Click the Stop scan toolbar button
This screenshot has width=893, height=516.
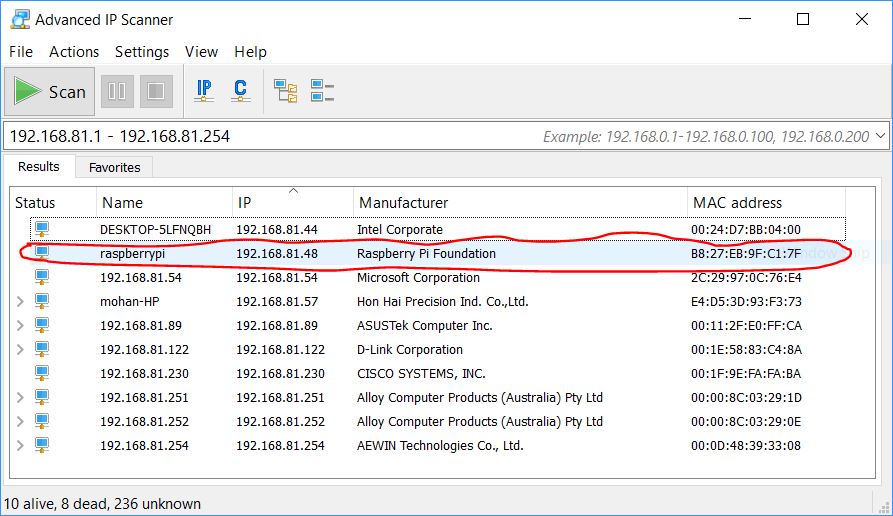point(156,91)
